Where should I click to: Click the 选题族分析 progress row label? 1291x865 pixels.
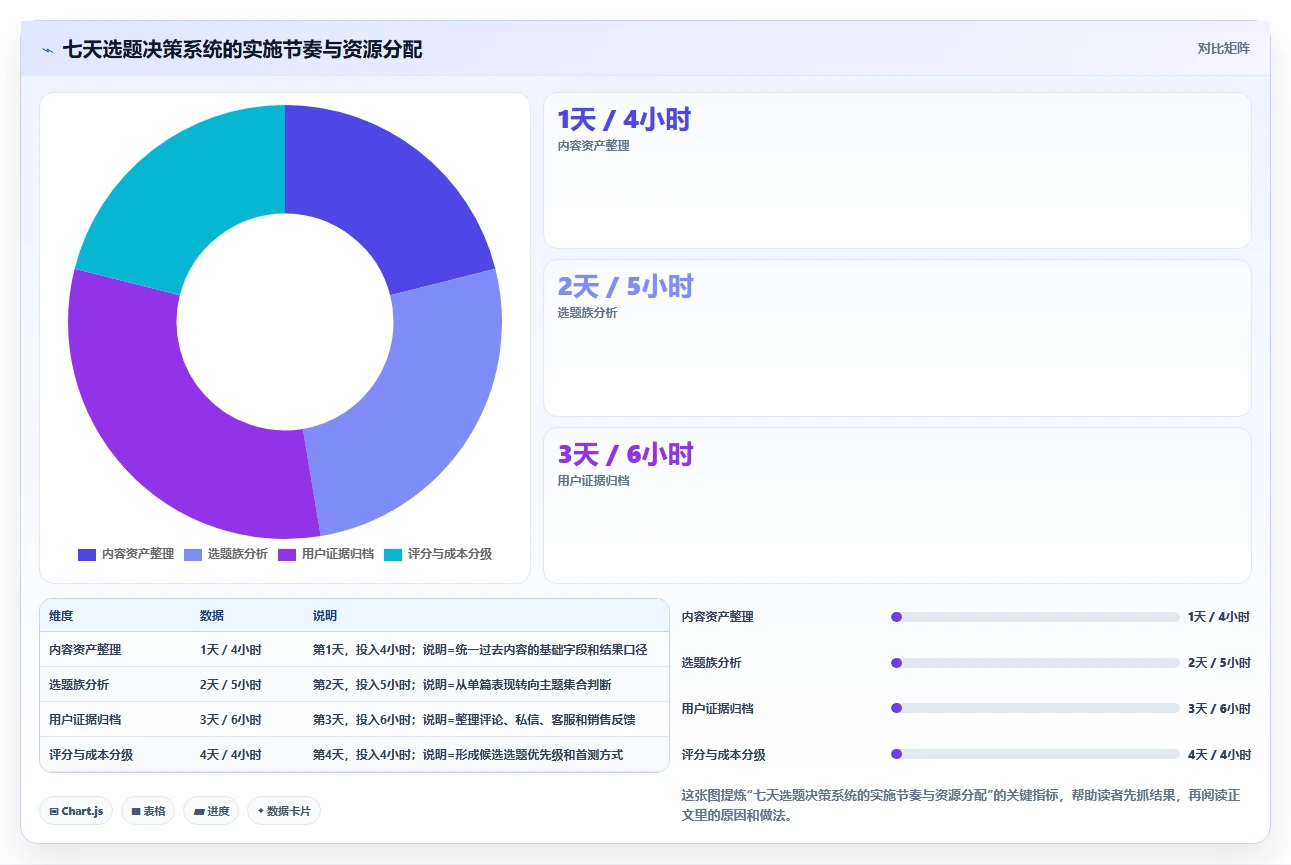point(712,663)
